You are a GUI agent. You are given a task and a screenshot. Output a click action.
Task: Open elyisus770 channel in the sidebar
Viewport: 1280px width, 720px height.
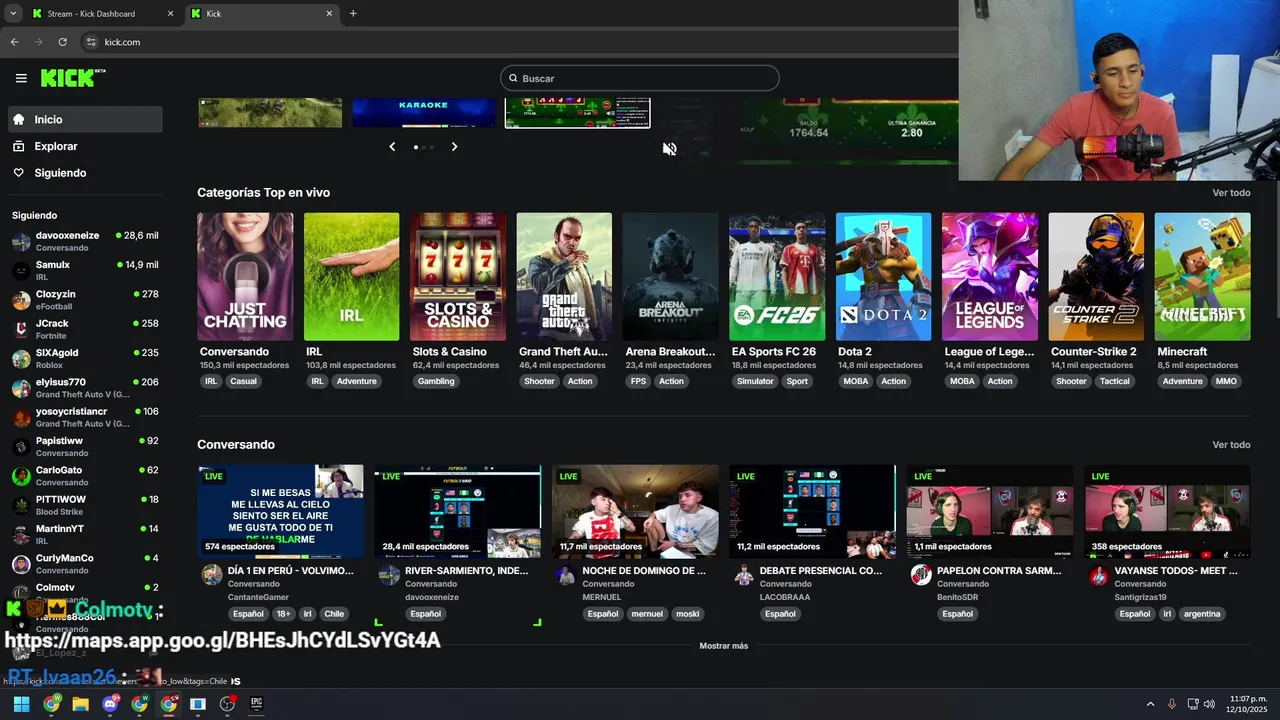pyautogui.click(x=85, y=388)
